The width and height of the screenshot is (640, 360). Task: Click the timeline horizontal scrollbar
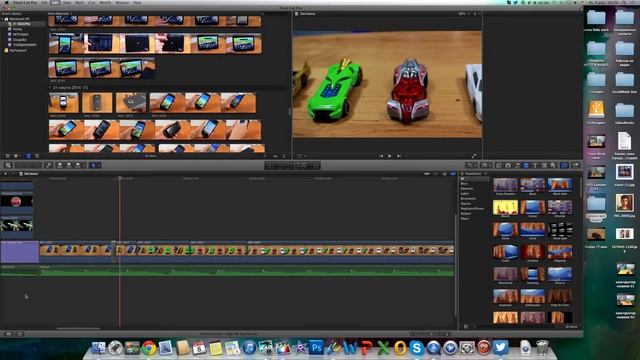[x=78, y=328]
